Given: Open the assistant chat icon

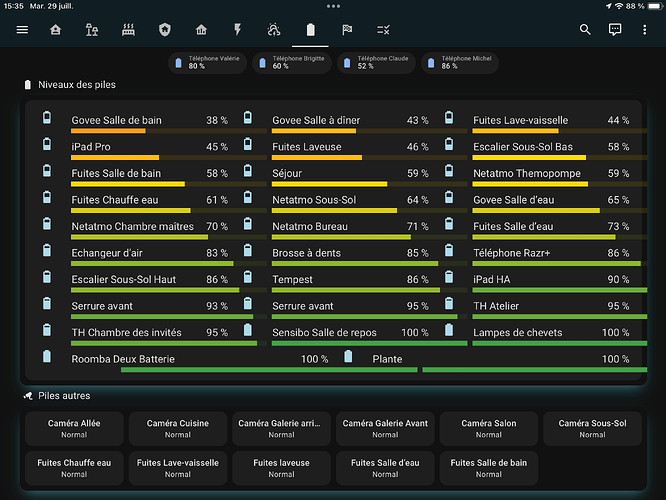Looking at the screenshot, I should pyautogui.click(x=615, y=30).
